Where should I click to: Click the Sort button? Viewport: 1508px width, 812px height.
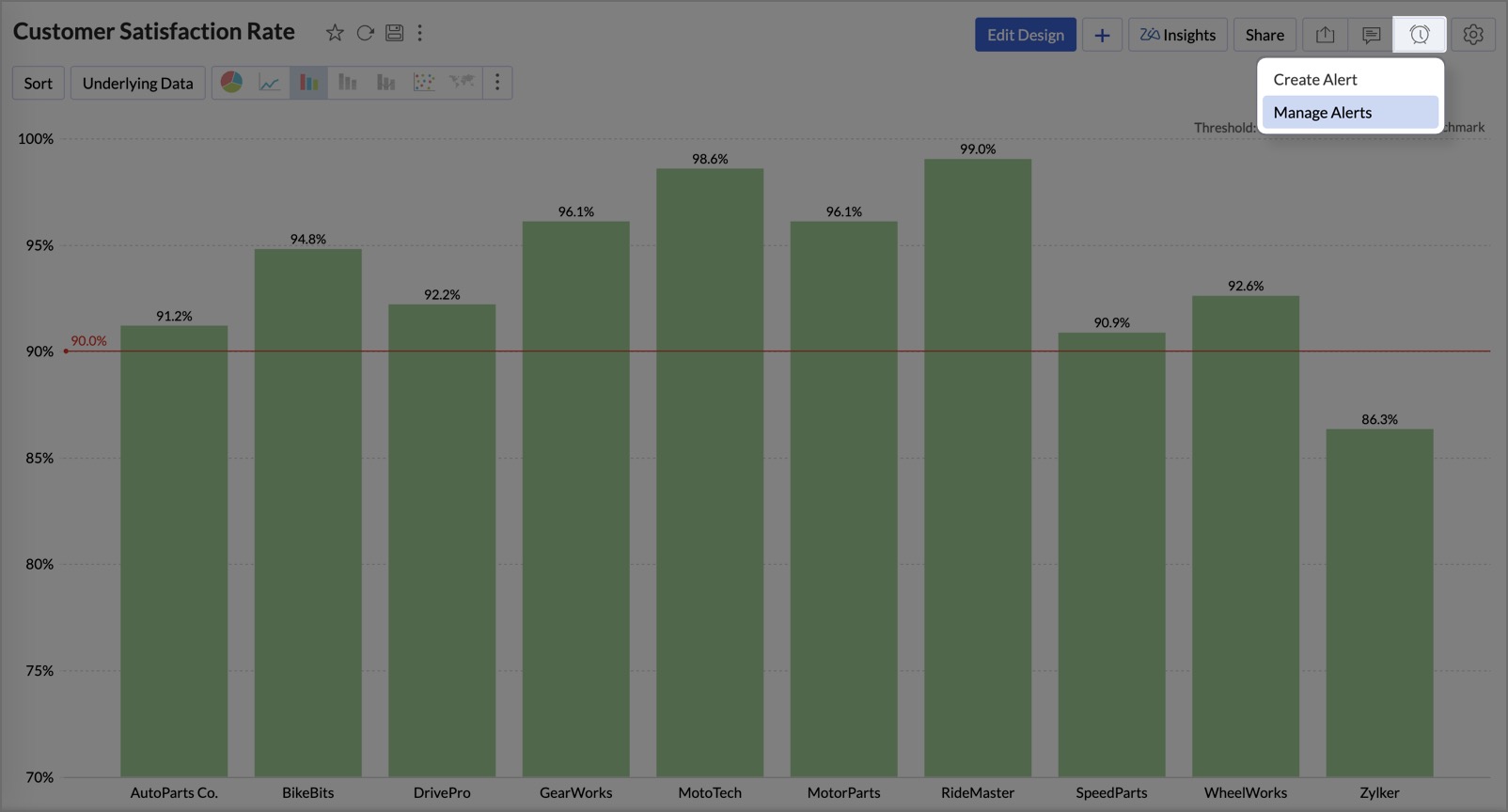tap(39, 83)
